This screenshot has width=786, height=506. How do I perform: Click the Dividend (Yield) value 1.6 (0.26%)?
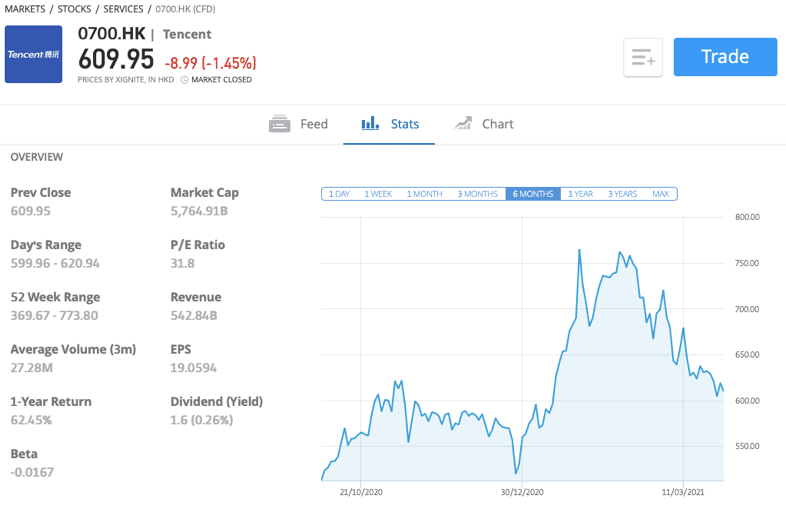(x=202, y=420)
